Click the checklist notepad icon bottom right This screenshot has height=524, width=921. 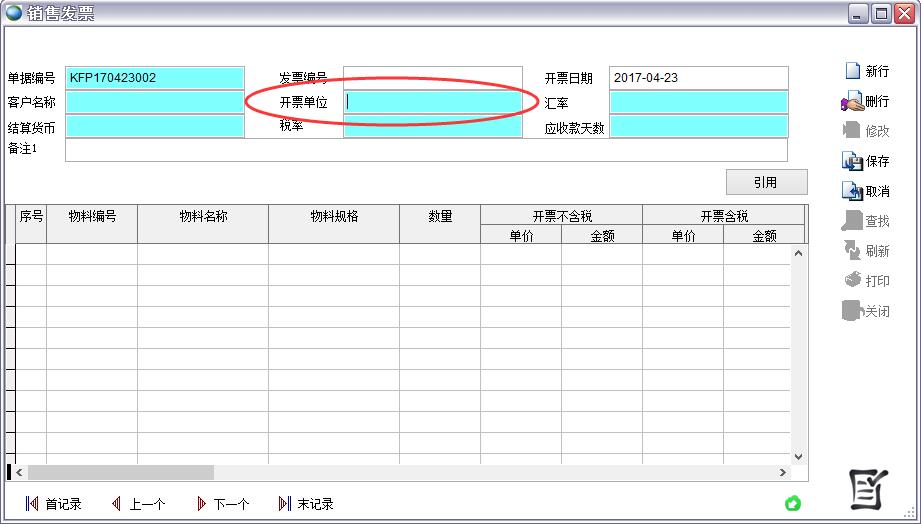click(x=868, y=487)
